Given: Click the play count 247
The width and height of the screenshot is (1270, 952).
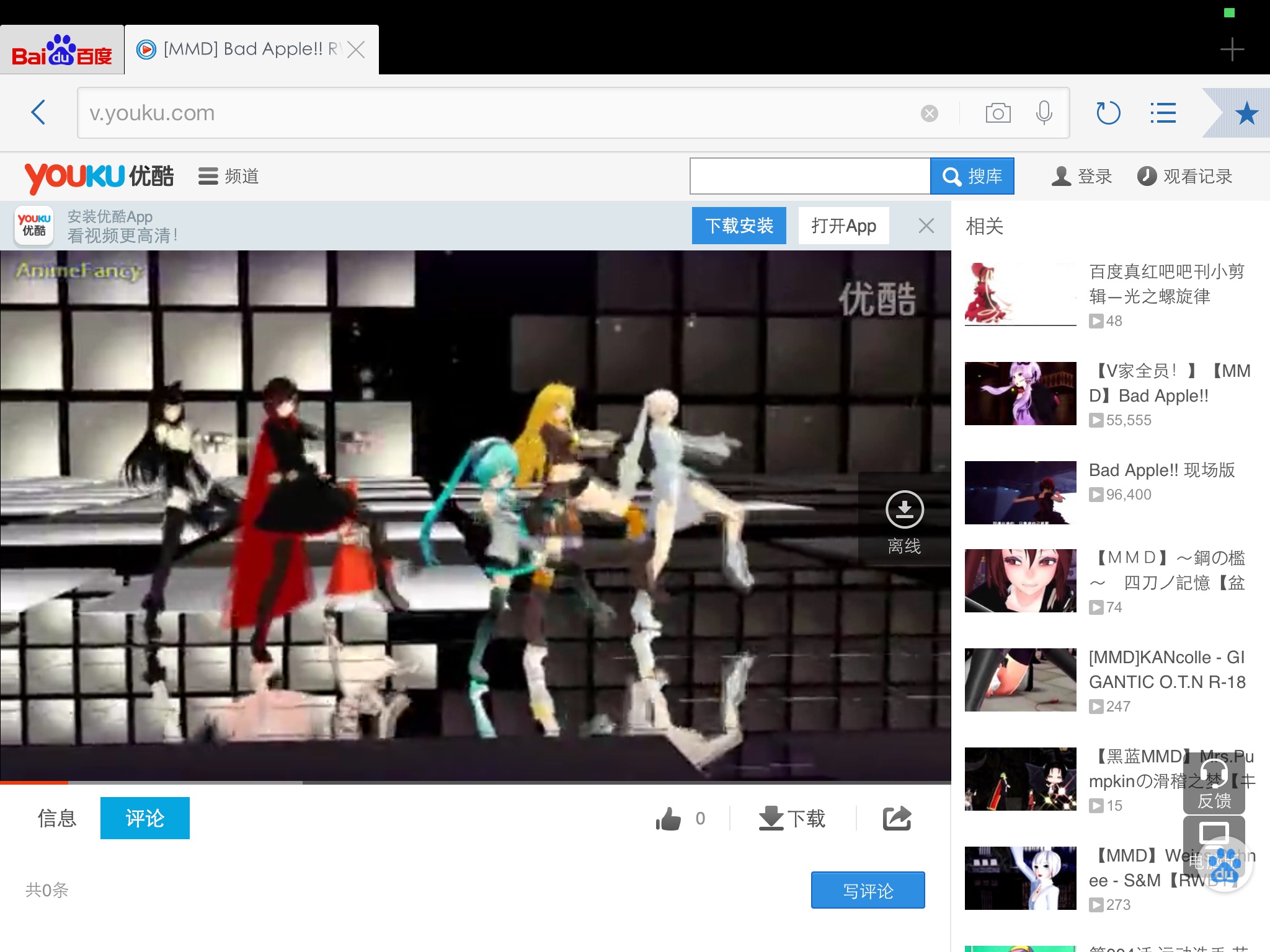Looking at the screenshot, I should pyautogui.click(x=1118, y=707).
